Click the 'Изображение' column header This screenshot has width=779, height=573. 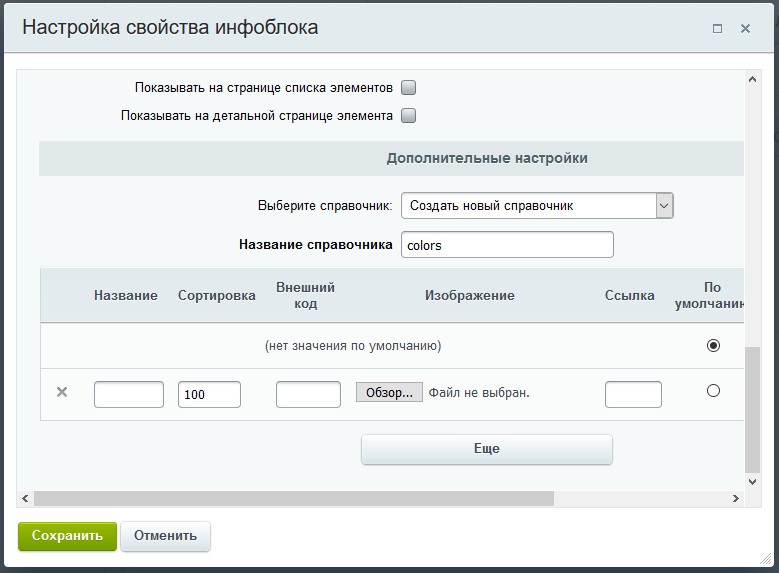point(469,295)
